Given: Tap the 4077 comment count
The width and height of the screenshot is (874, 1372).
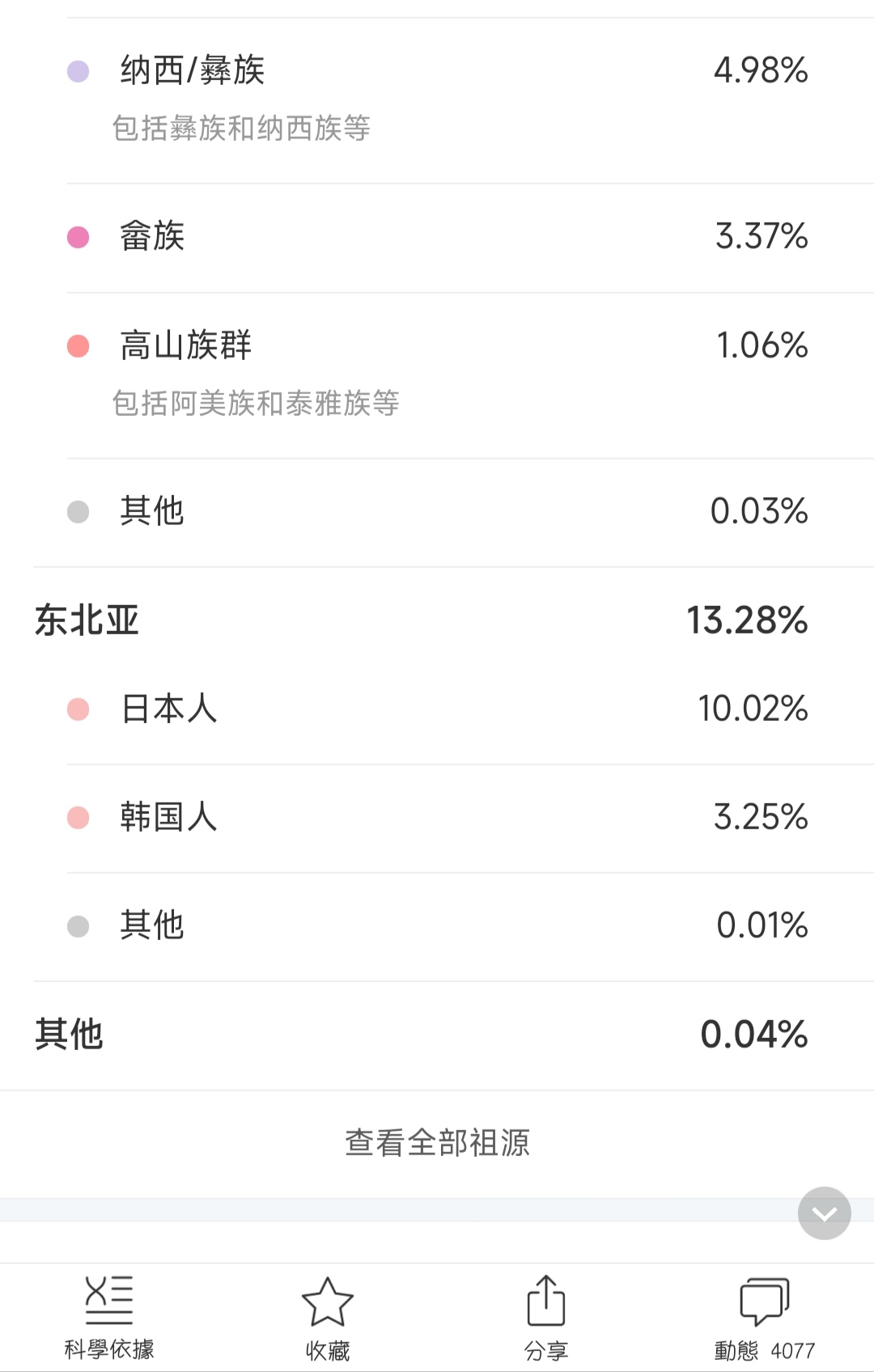Looking at the screenshot, I should [x=793, y=1350].
